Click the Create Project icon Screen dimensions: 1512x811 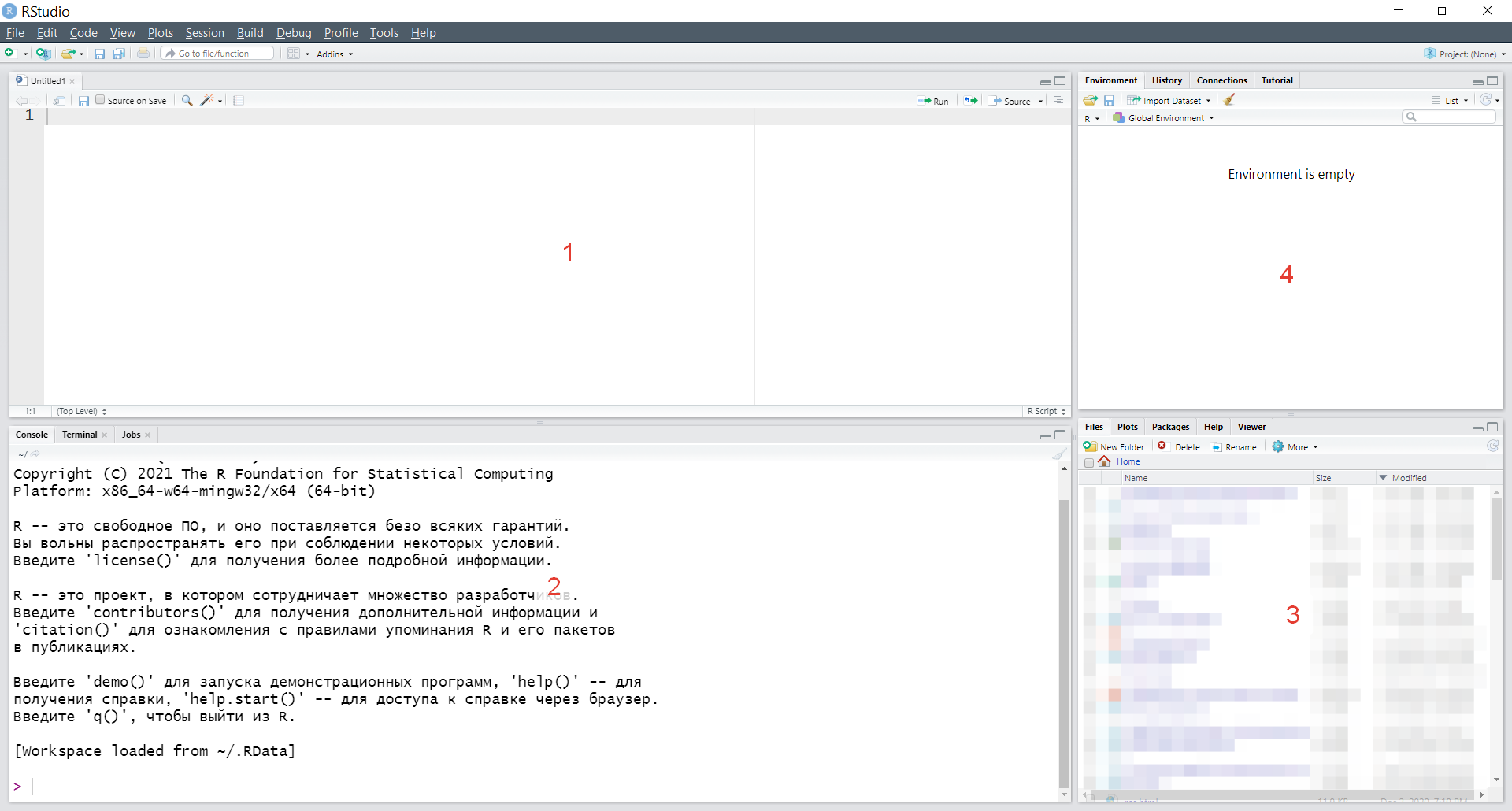43,54
